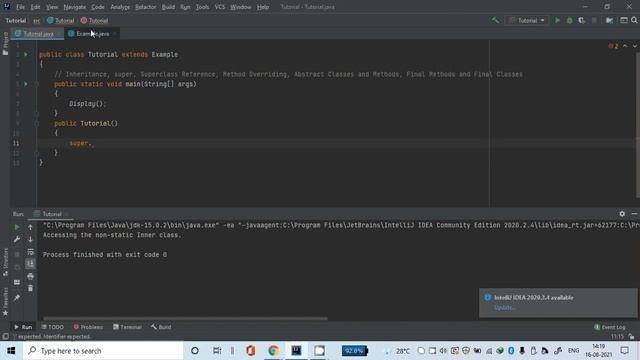This screenshot has height=360, width=640.
Task: Toggle Scroll to End in Run console
Action: point(30,264)
